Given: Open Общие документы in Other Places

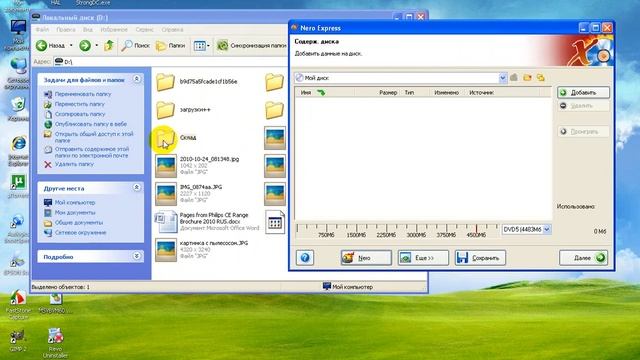Looking at the screenshot, I should (x=79, y=222).
